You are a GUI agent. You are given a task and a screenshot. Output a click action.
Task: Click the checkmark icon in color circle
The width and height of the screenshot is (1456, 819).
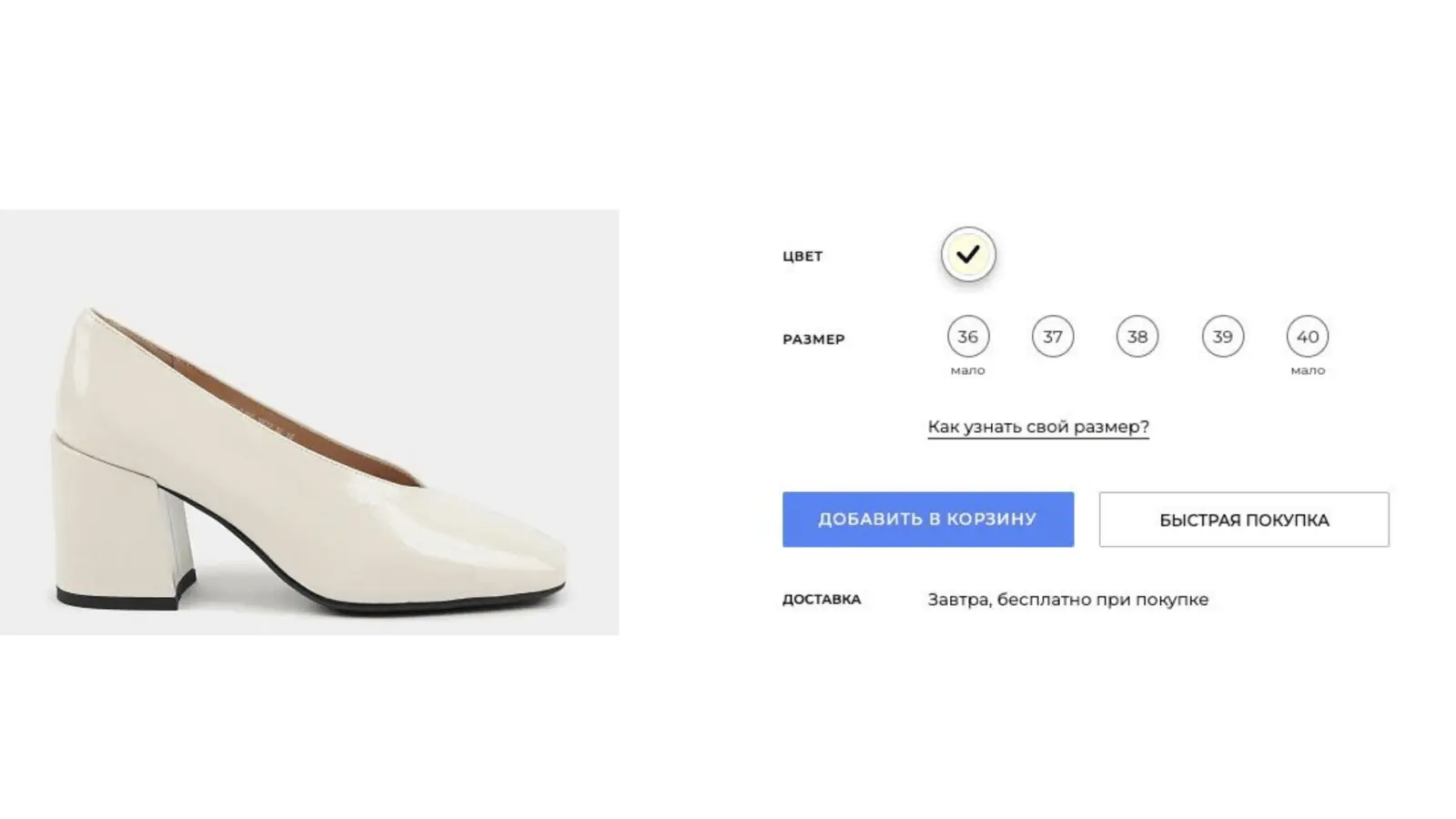click(968, 254)
